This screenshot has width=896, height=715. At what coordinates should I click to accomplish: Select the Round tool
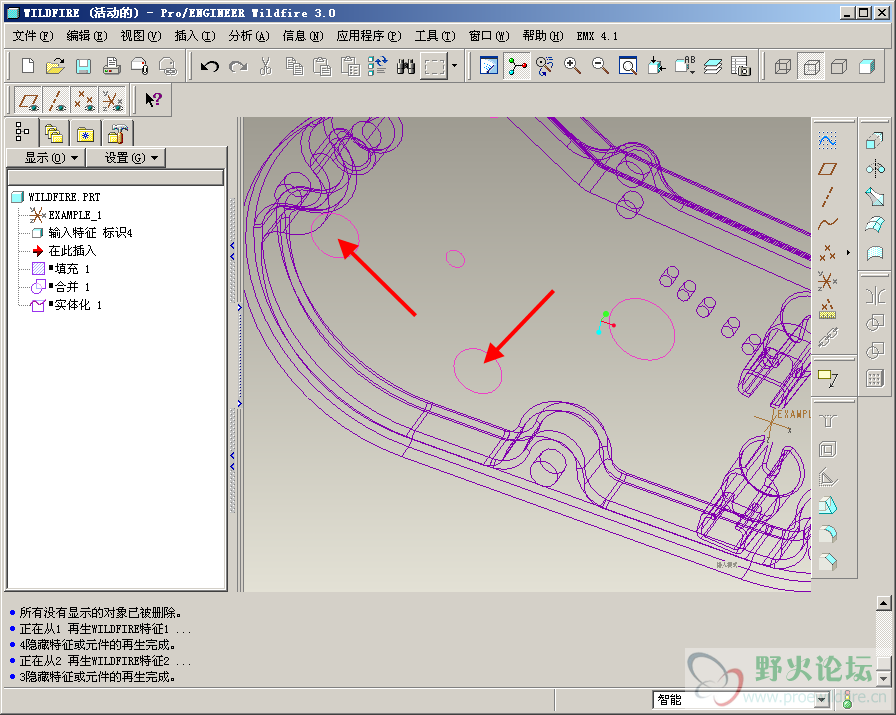(x=827, y=534)
